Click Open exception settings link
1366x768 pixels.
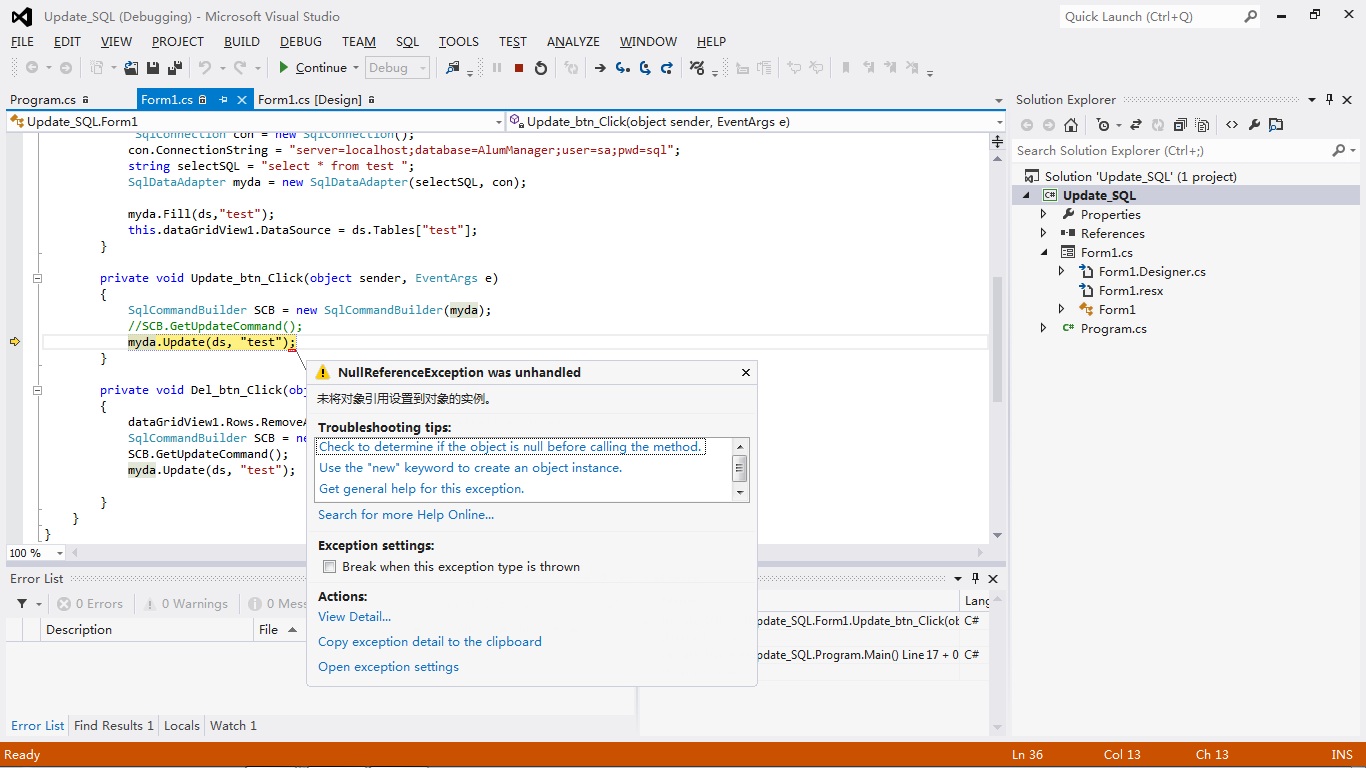388,667
